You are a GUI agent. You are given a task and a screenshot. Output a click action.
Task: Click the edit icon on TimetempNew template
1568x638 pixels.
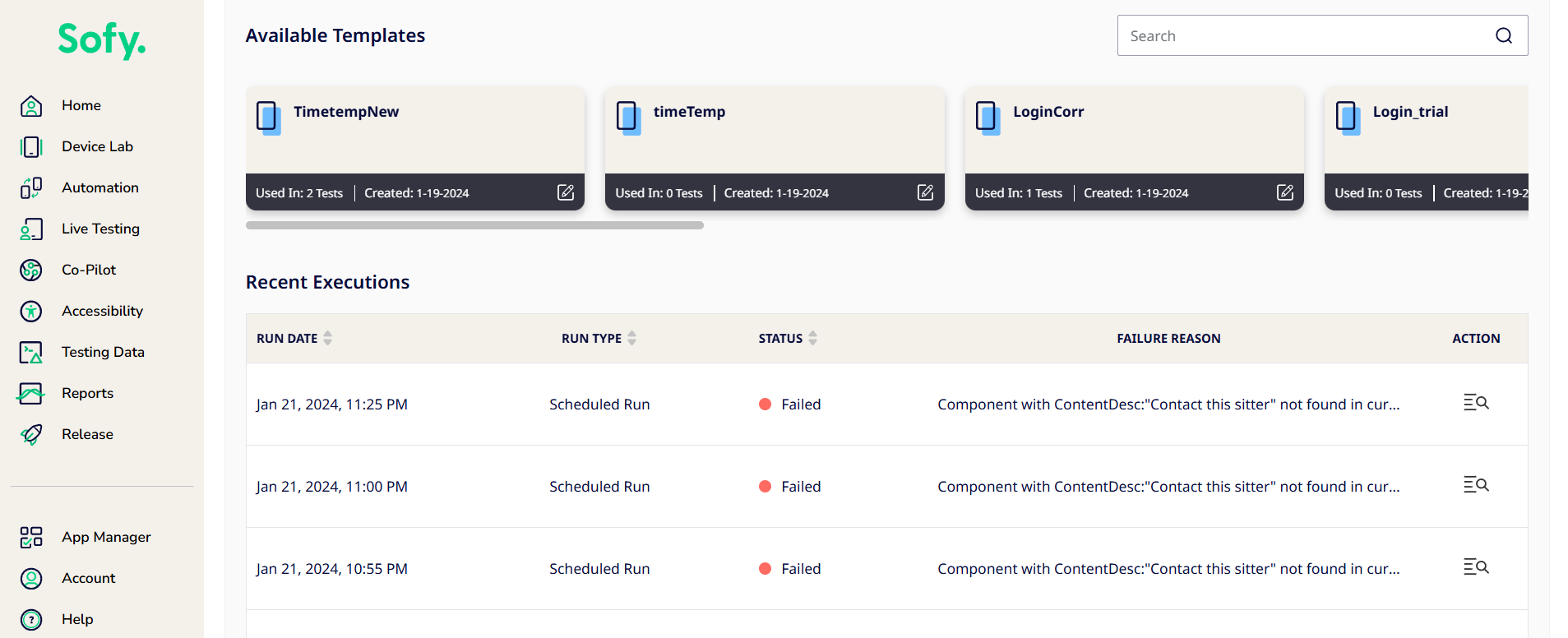click(566, 192)
